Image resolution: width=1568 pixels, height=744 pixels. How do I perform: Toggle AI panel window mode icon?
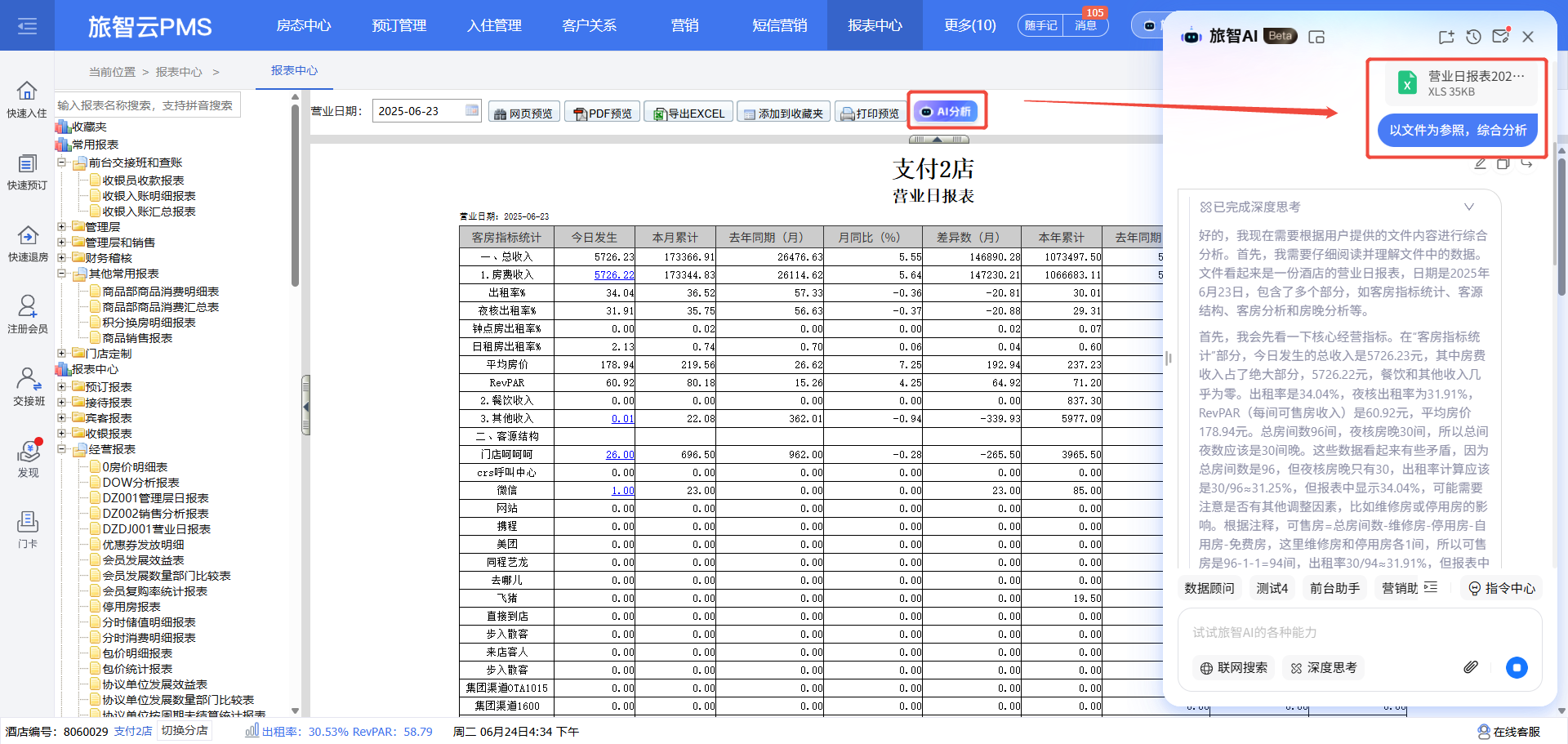coord(1316,37)
